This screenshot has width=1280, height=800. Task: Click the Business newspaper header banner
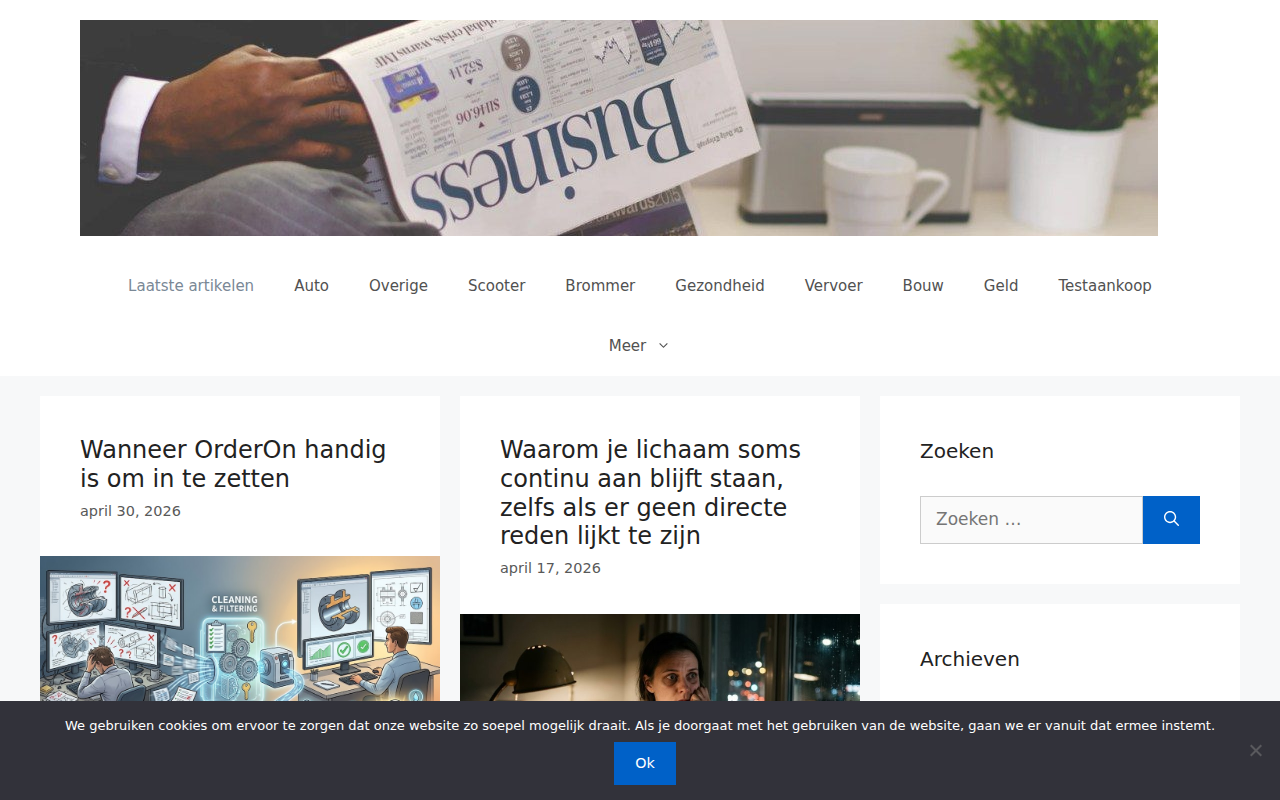point(619,128)
